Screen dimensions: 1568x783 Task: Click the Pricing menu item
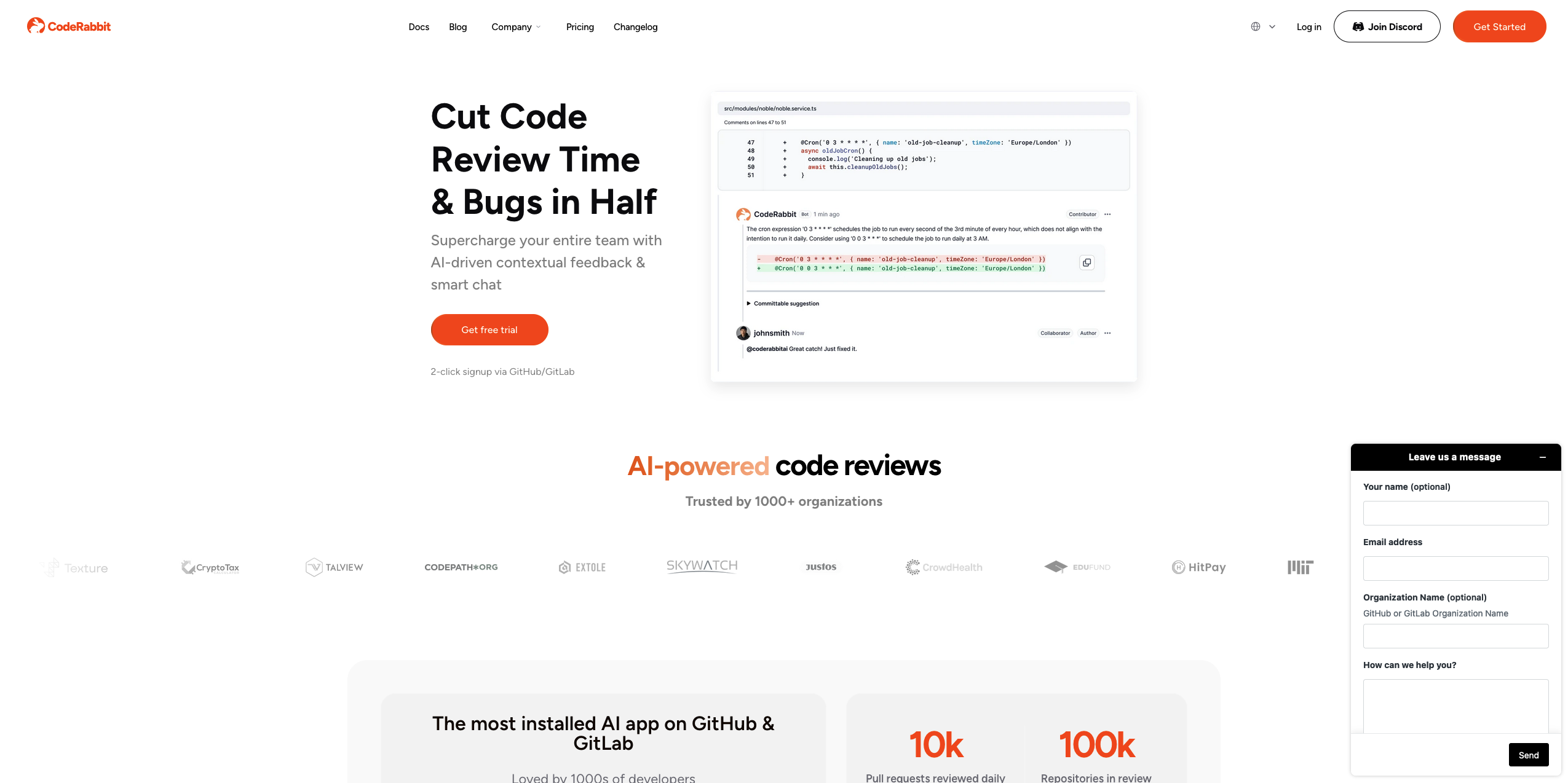tap(580, 26)
